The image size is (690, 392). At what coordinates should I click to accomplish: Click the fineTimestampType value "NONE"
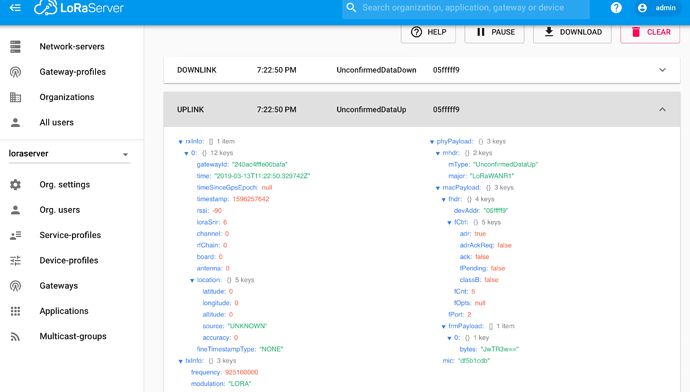271,349
